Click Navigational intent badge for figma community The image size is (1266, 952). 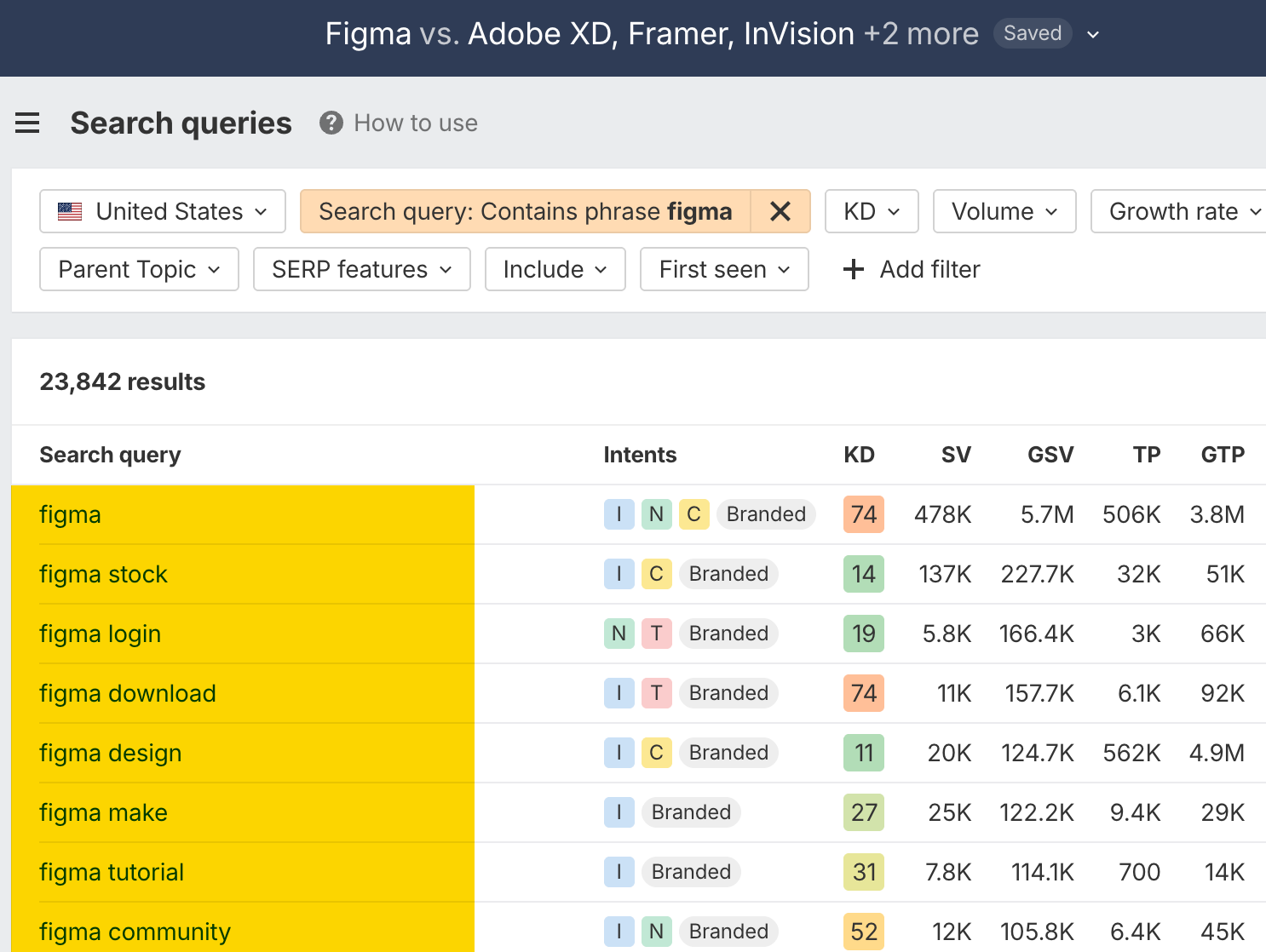[656, 932]
